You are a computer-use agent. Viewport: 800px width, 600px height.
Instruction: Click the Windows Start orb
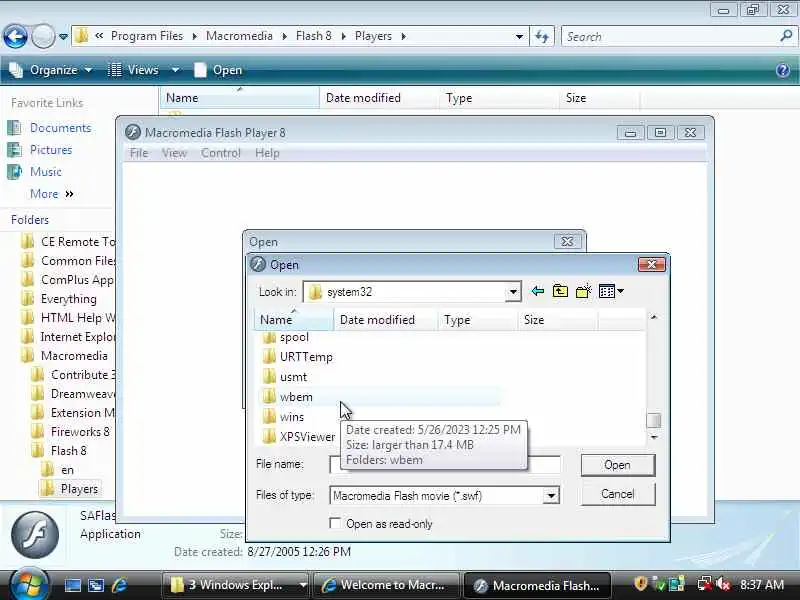29,585
